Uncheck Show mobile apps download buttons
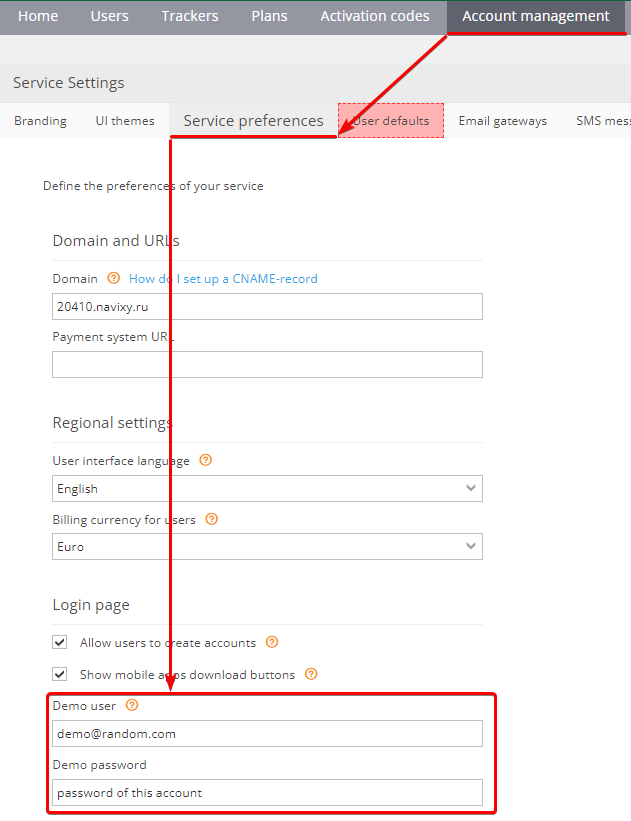The image size is (631, 821). [x=60, y=674]
